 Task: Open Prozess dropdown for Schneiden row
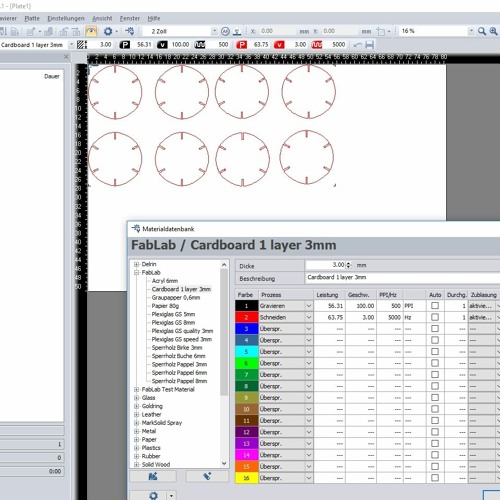(x=309, y=317)
